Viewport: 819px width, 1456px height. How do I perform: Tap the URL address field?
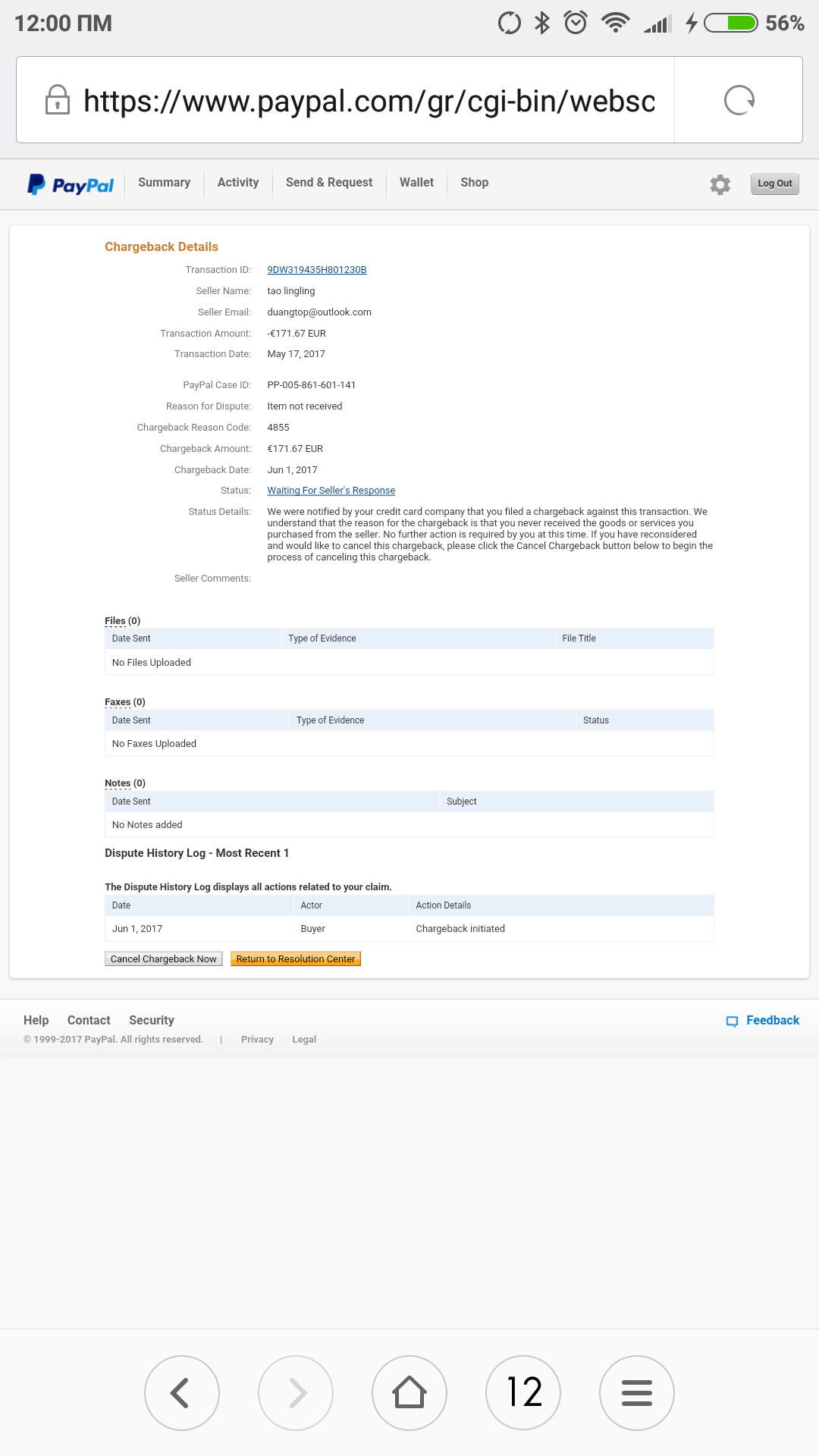[369, 100]
